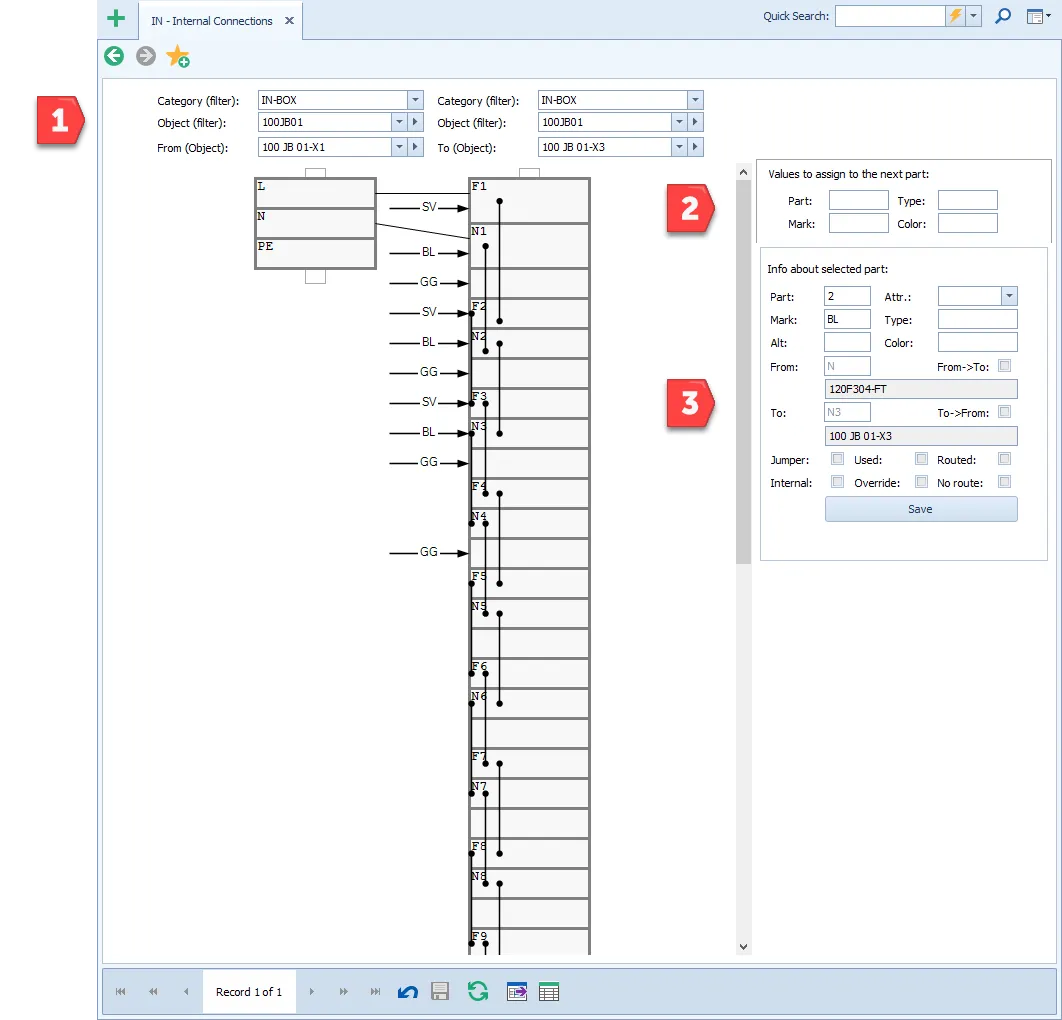Enable the Internal checkbox
This screenshot has height=1020, width=1062.
[x=837, y=482]
